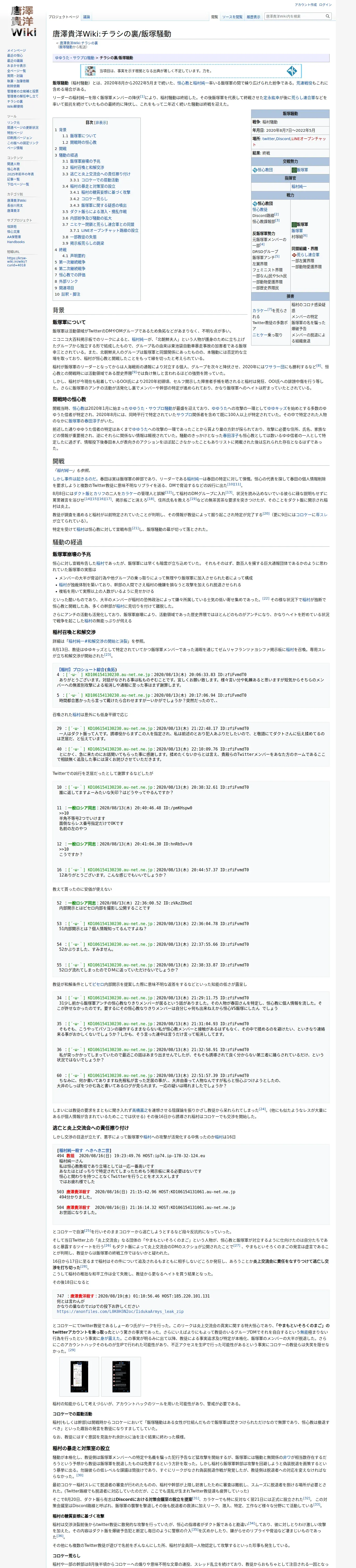Open the 履歴表示 tab

point(253,17)
